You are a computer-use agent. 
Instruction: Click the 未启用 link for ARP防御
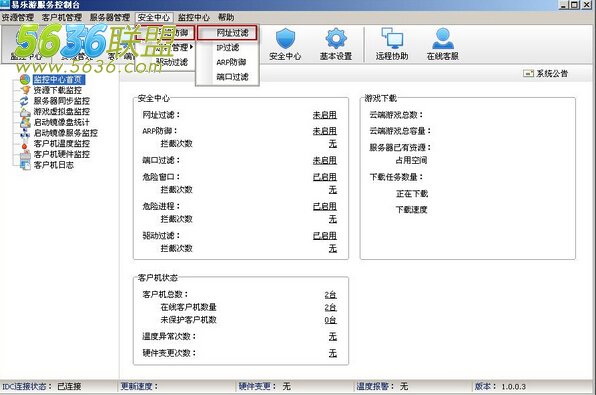coord(325,131)
